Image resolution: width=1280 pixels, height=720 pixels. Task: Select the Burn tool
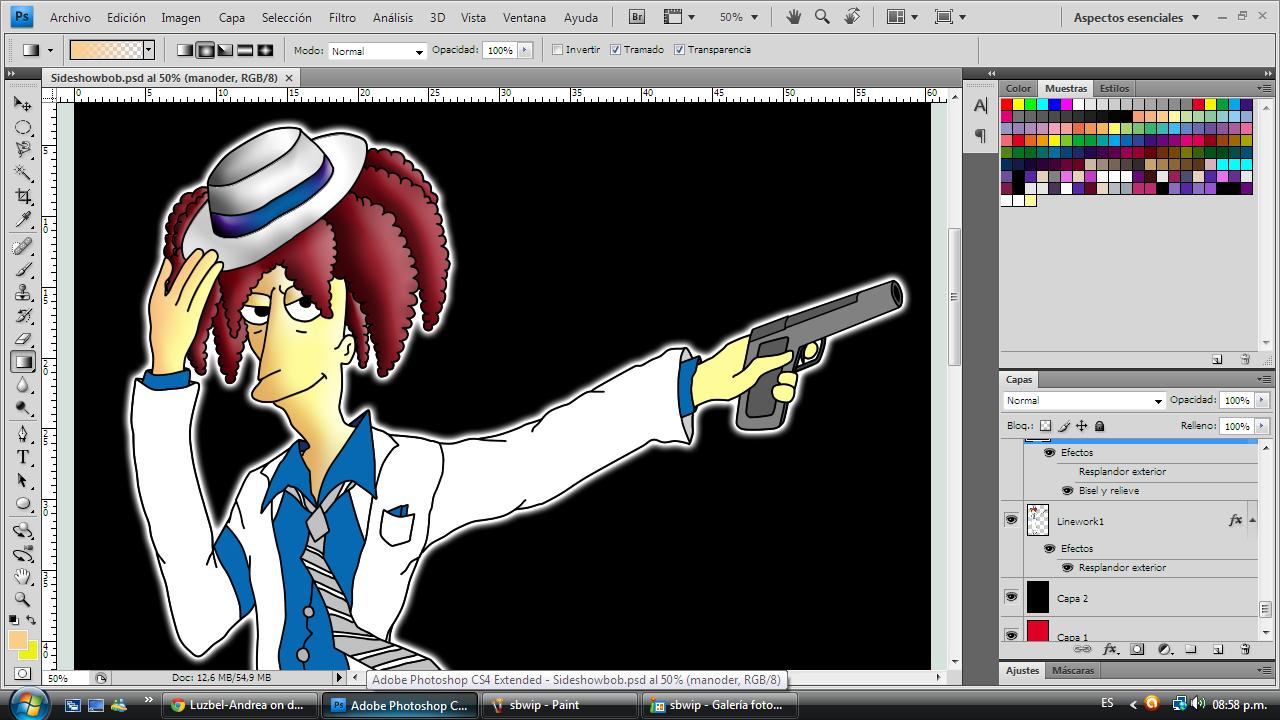tap(23, 409)
